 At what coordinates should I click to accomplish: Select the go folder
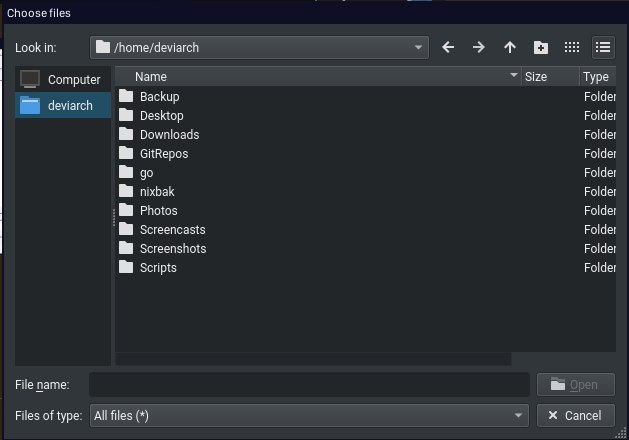pyautogui.click(x=365, y=172)
